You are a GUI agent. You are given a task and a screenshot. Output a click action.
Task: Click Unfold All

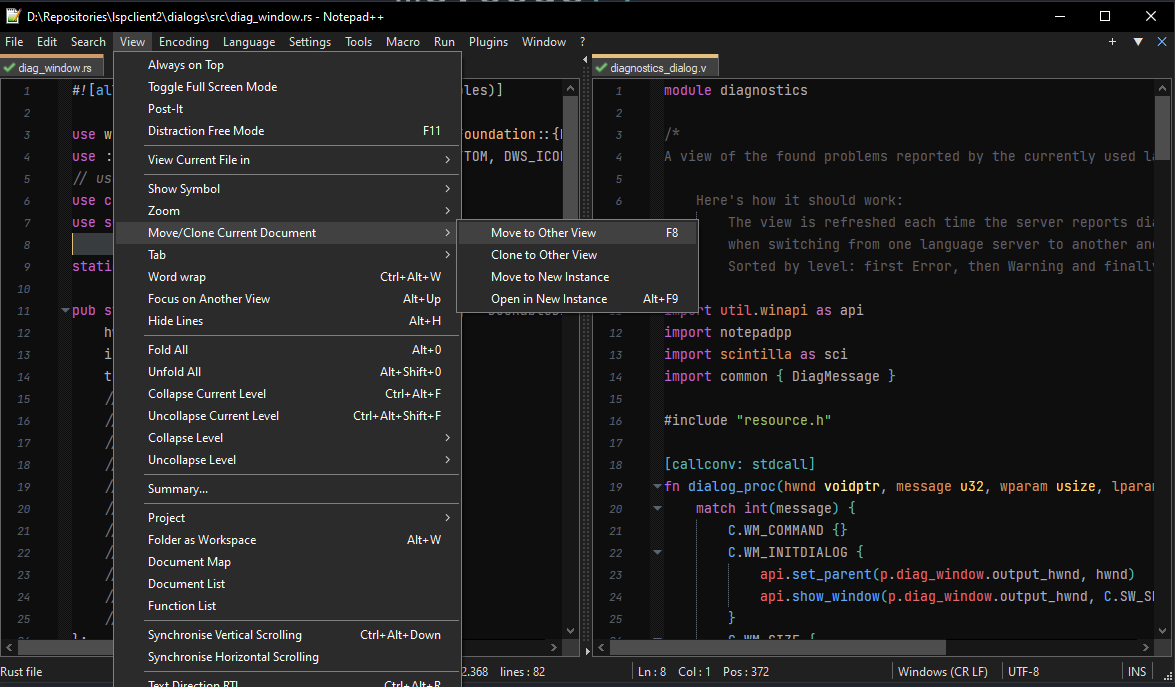(288, 372)
